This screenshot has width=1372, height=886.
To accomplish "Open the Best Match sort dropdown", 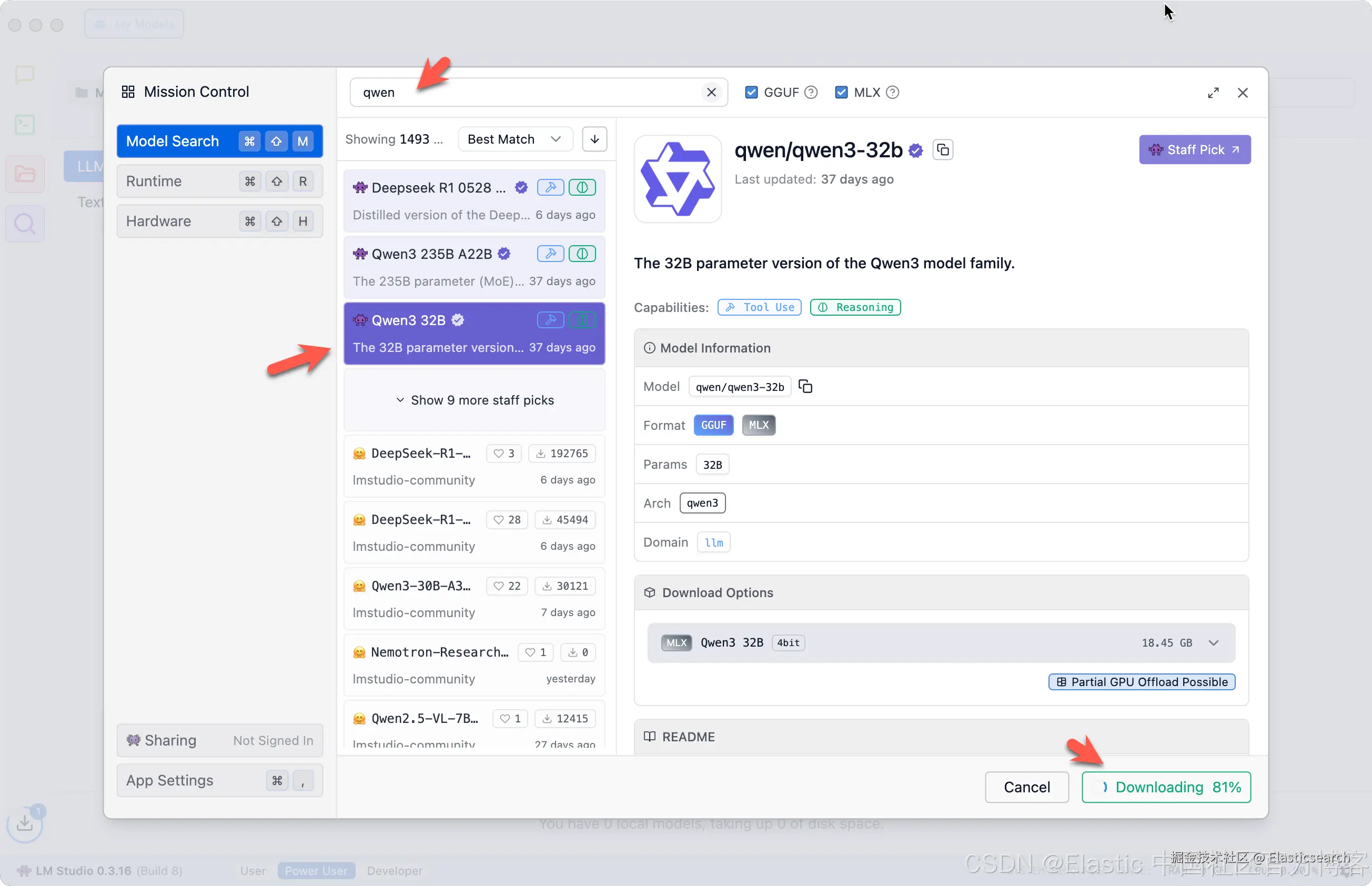I will point(514,139).
